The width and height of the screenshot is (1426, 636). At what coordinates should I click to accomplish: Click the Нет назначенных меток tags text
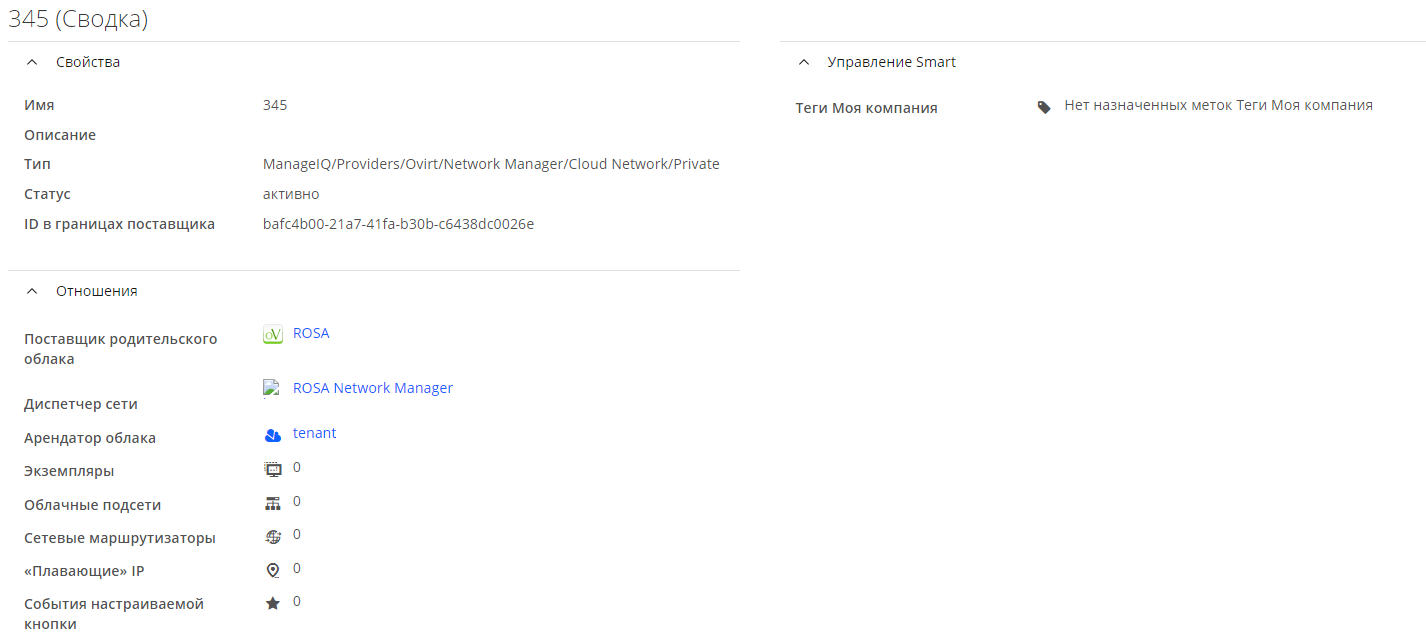tap(1218, 105)
